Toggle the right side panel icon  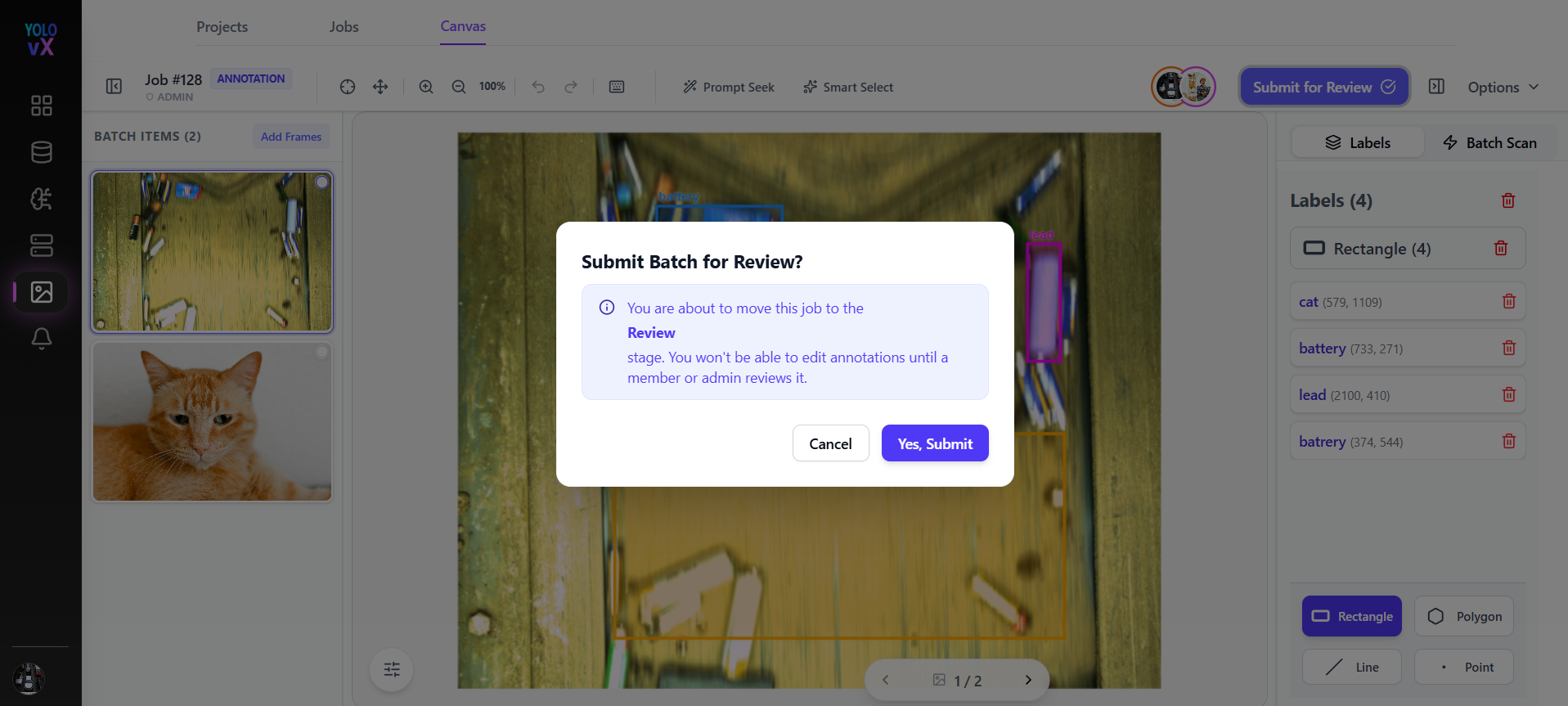click(x=1436, y=87)
